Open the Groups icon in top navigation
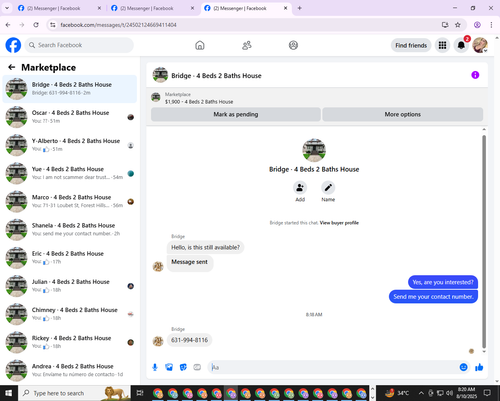This screenshot has height=401, width=500. tap(293, 45)
